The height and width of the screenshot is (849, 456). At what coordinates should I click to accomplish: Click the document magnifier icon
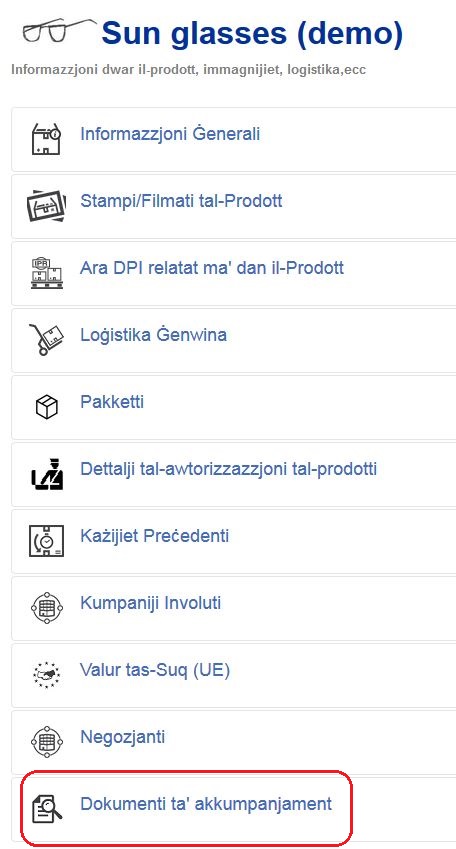[47, 808]
